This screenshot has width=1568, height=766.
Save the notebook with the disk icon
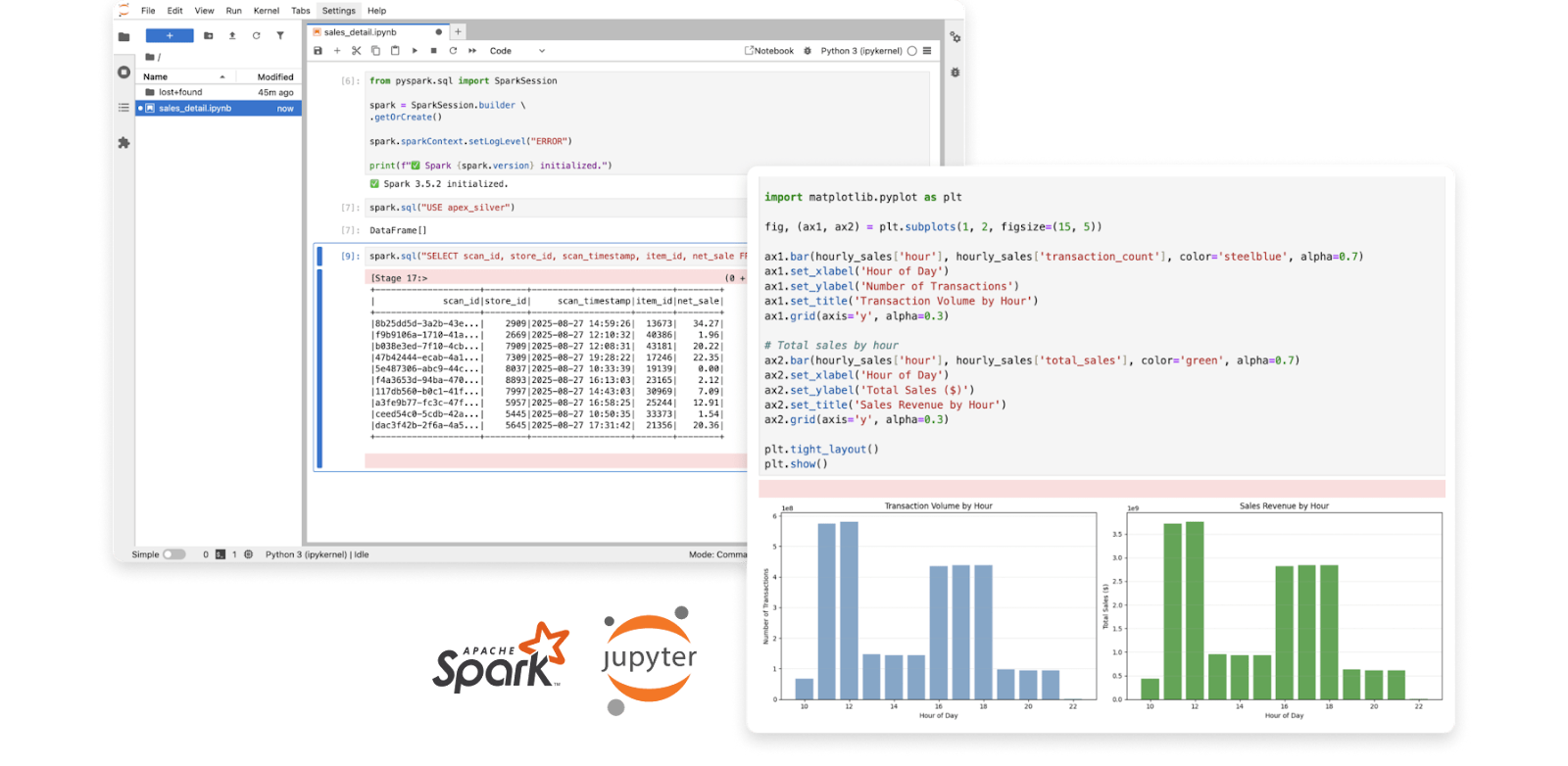pos(318,51)
